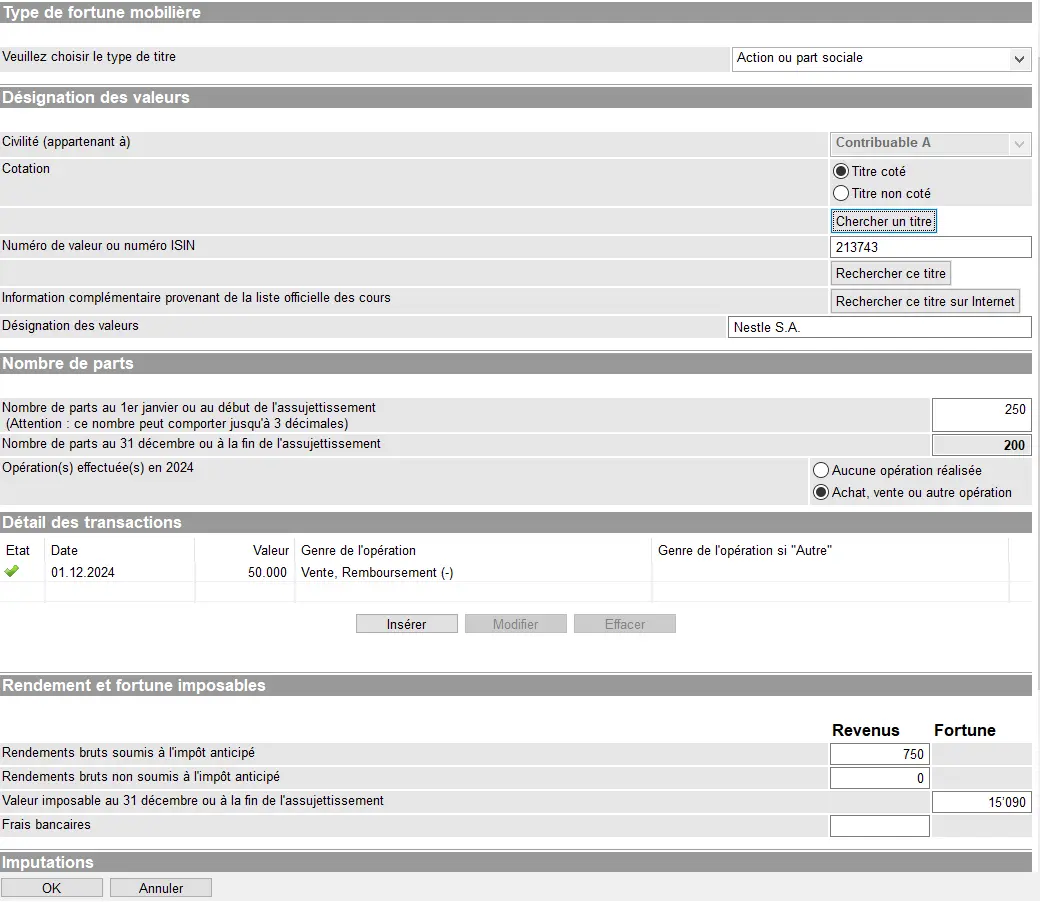This screenshot has height=902, width=1040.
Task: Select 'Aucune opération réalisée' option
Action: pyautogui.click(x=821, y=470)
